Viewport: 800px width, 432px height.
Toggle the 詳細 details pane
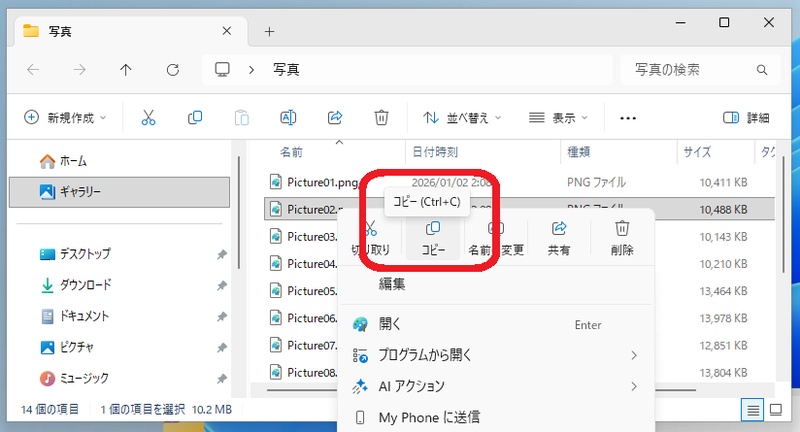pyautogui.click(x=746, y=118)
